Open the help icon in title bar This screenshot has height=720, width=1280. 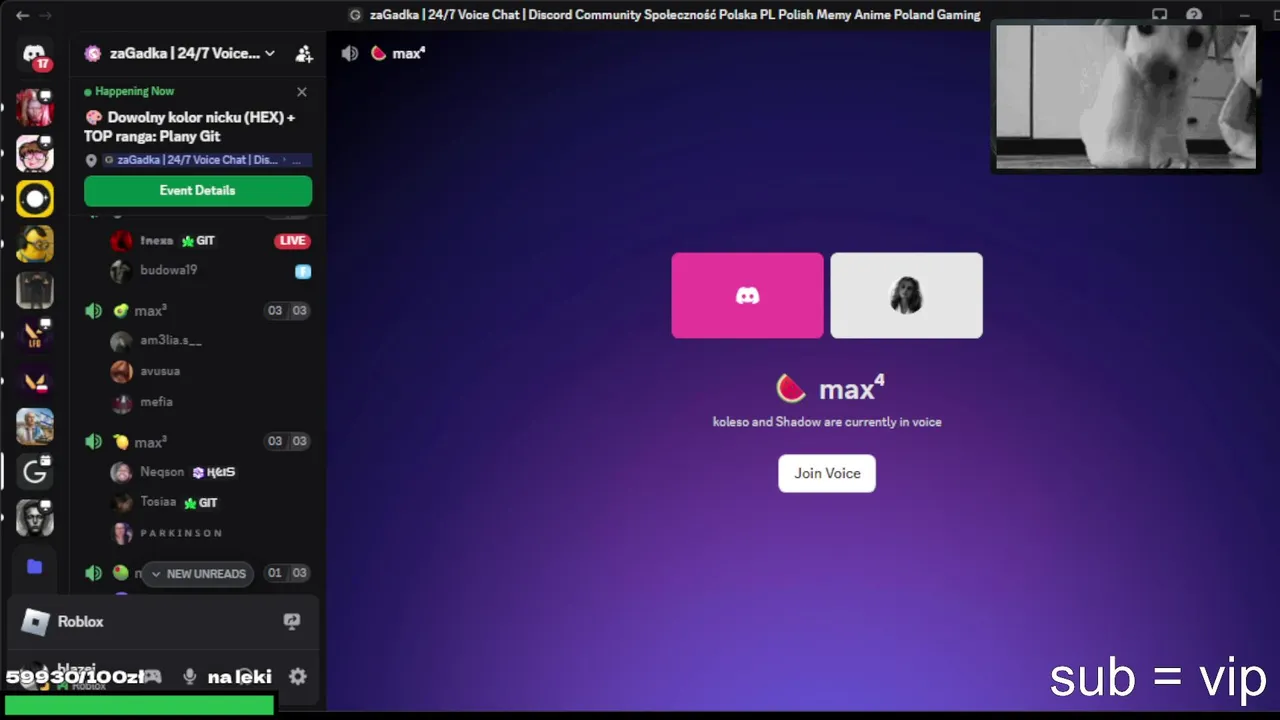pos(1194,15)
